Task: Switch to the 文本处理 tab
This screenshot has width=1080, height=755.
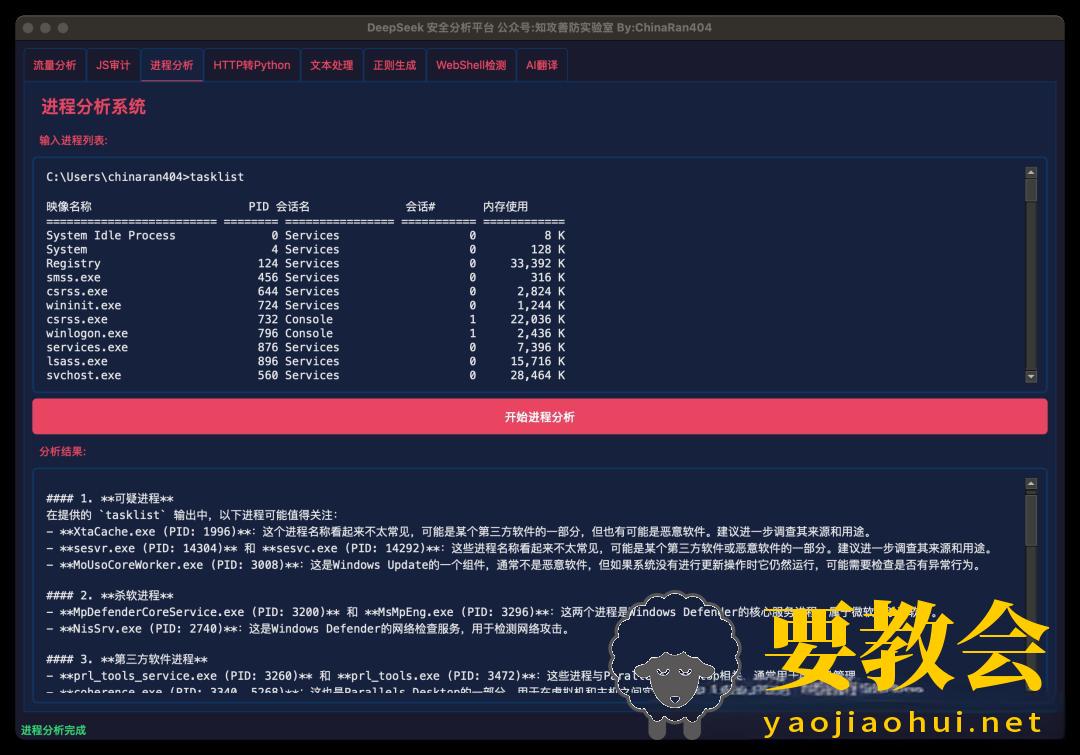Action: tap(331, 65)
